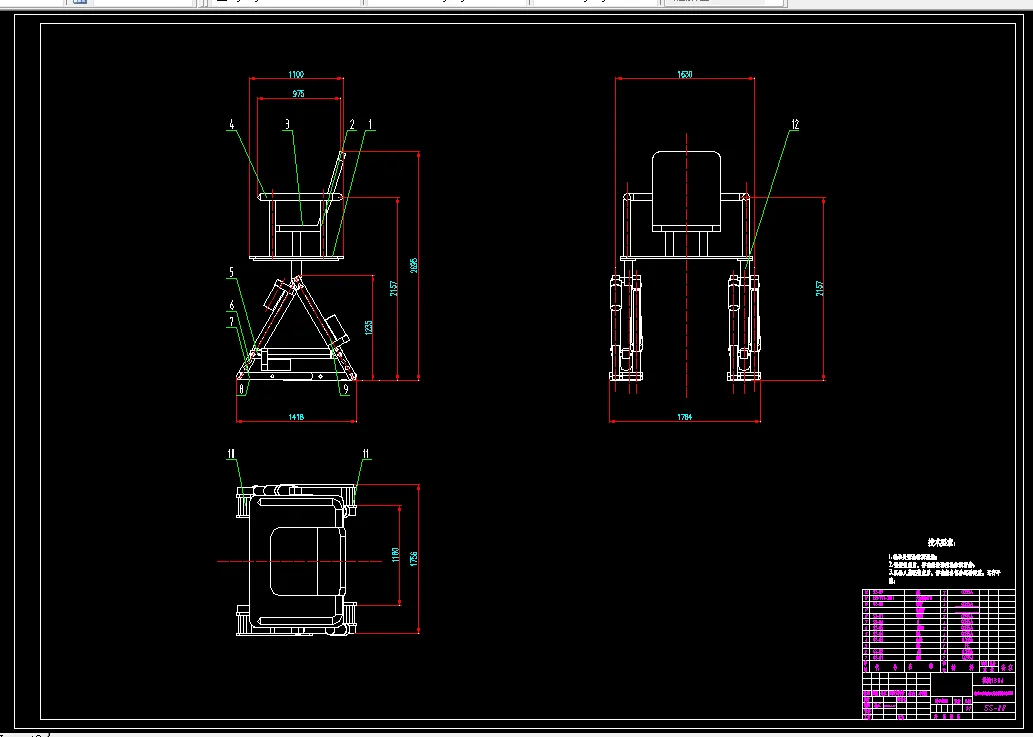Select the 1418 base dimension text
Viewport: 1033px width, 737px height.
click(x=296, y=417)
